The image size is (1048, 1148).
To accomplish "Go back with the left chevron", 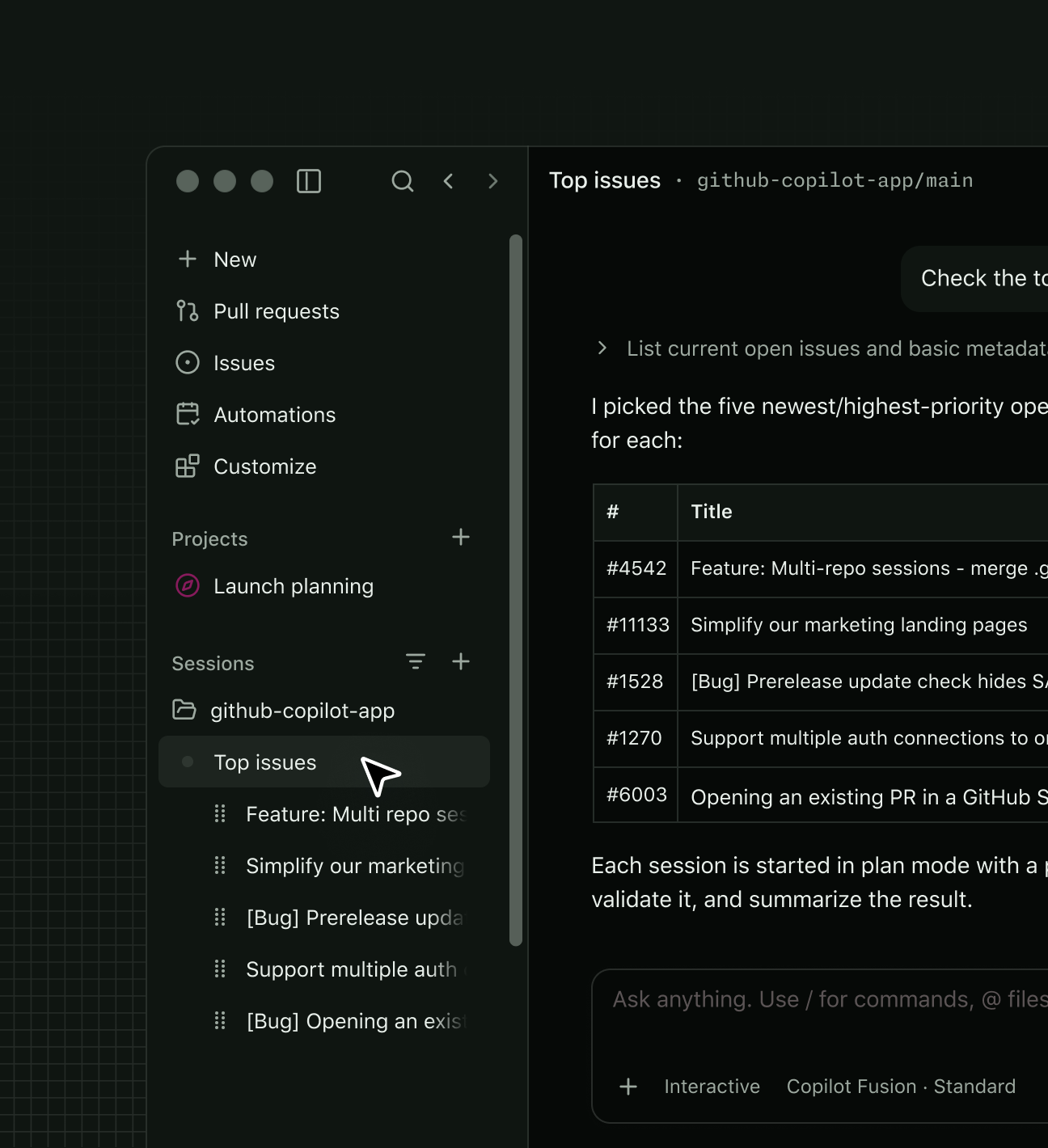I will [x=449, y=181].
